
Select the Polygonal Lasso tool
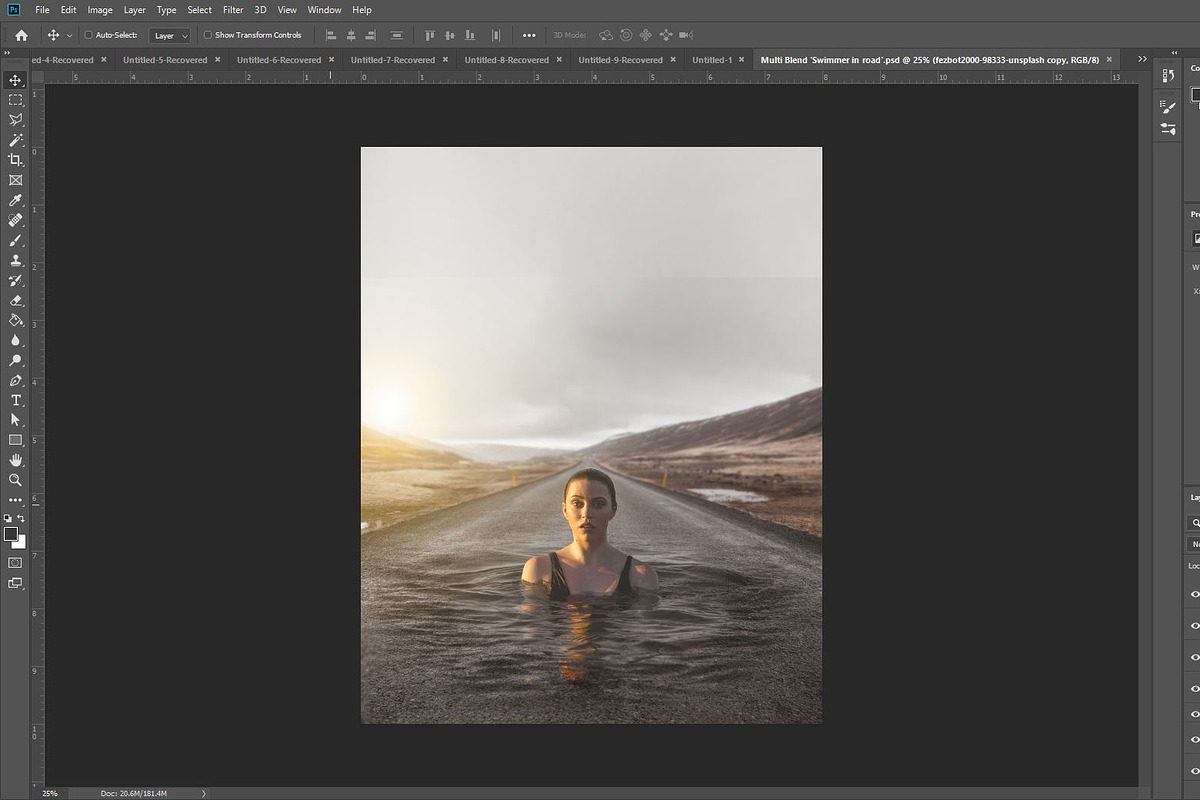pyautogui.click(x=15, y=120)
